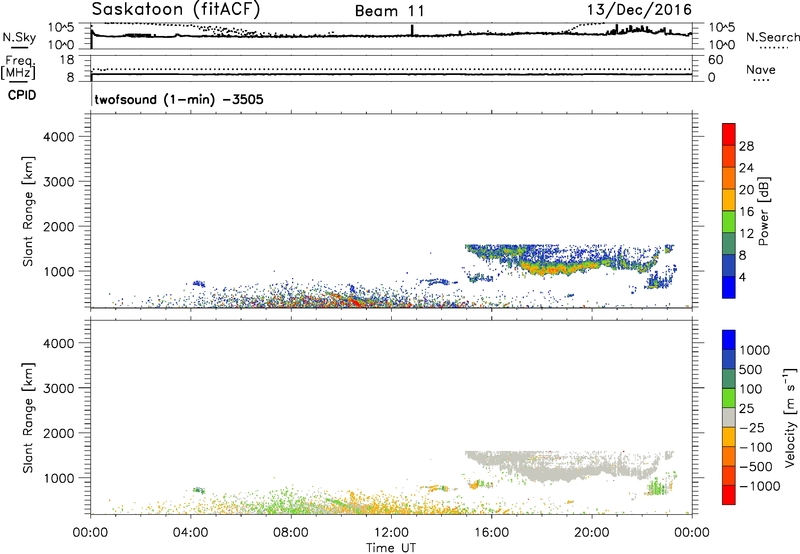Select the "twofsound (1-min) -3505" text

tap(179, 99)
